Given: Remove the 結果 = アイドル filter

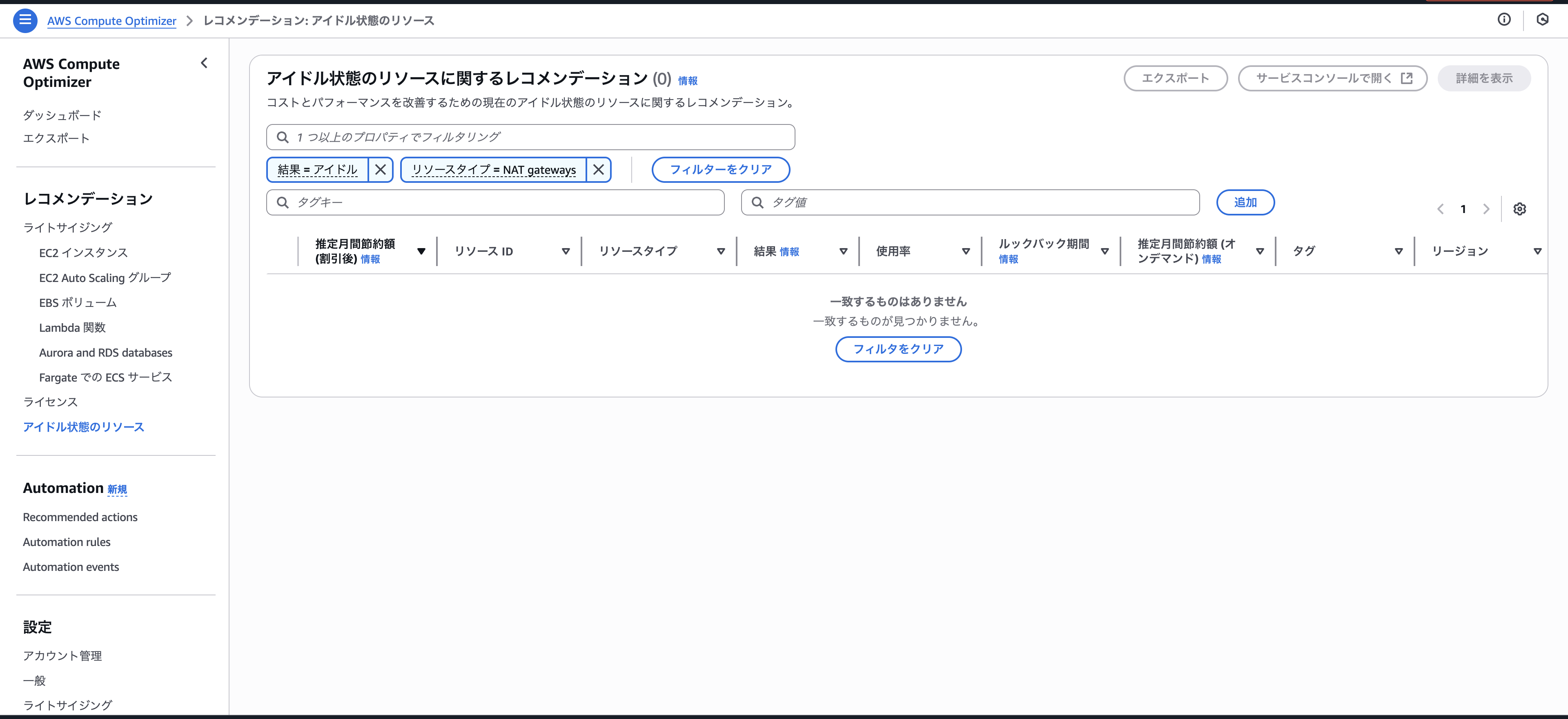Looking at the screenshot, I should click(x=381, y=170).
